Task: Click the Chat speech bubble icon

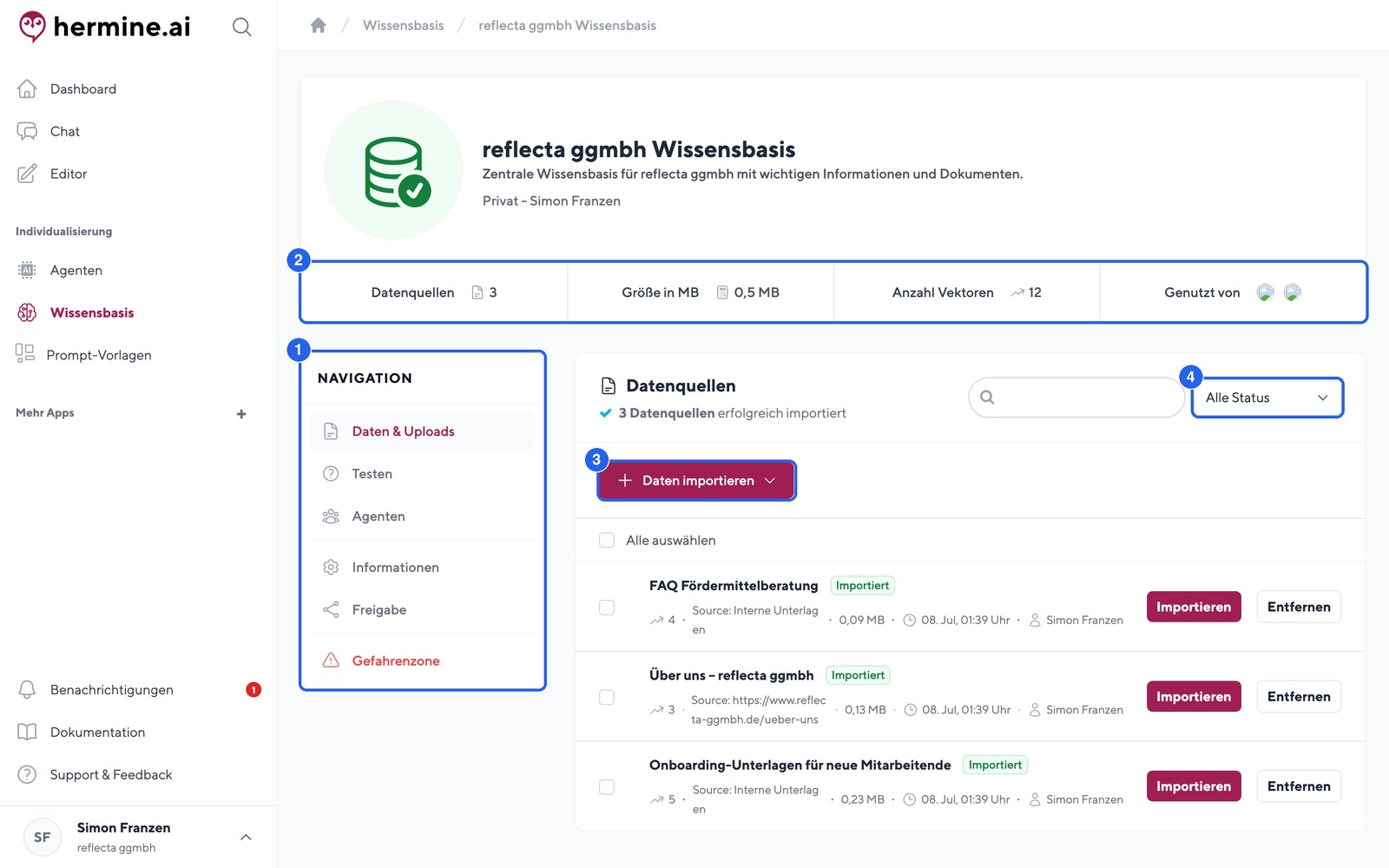Action: coord(27,131)
